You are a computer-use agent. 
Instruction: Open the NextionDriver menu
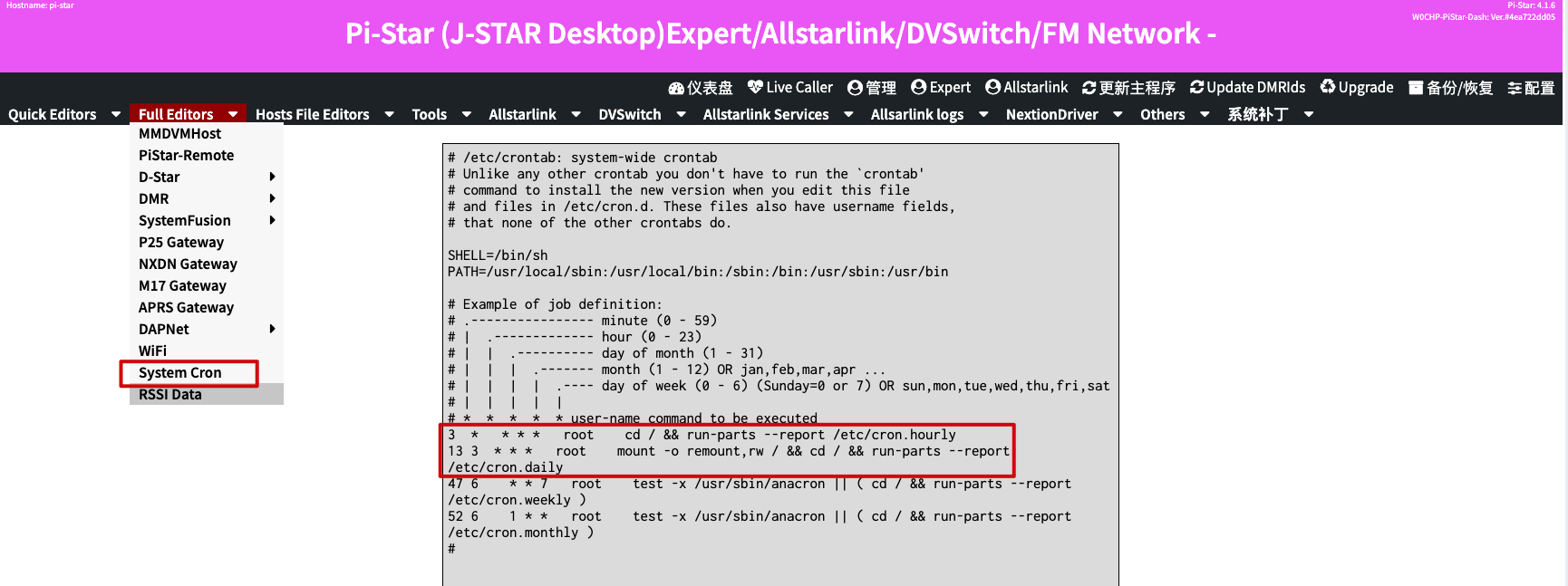pos(1052,114)
